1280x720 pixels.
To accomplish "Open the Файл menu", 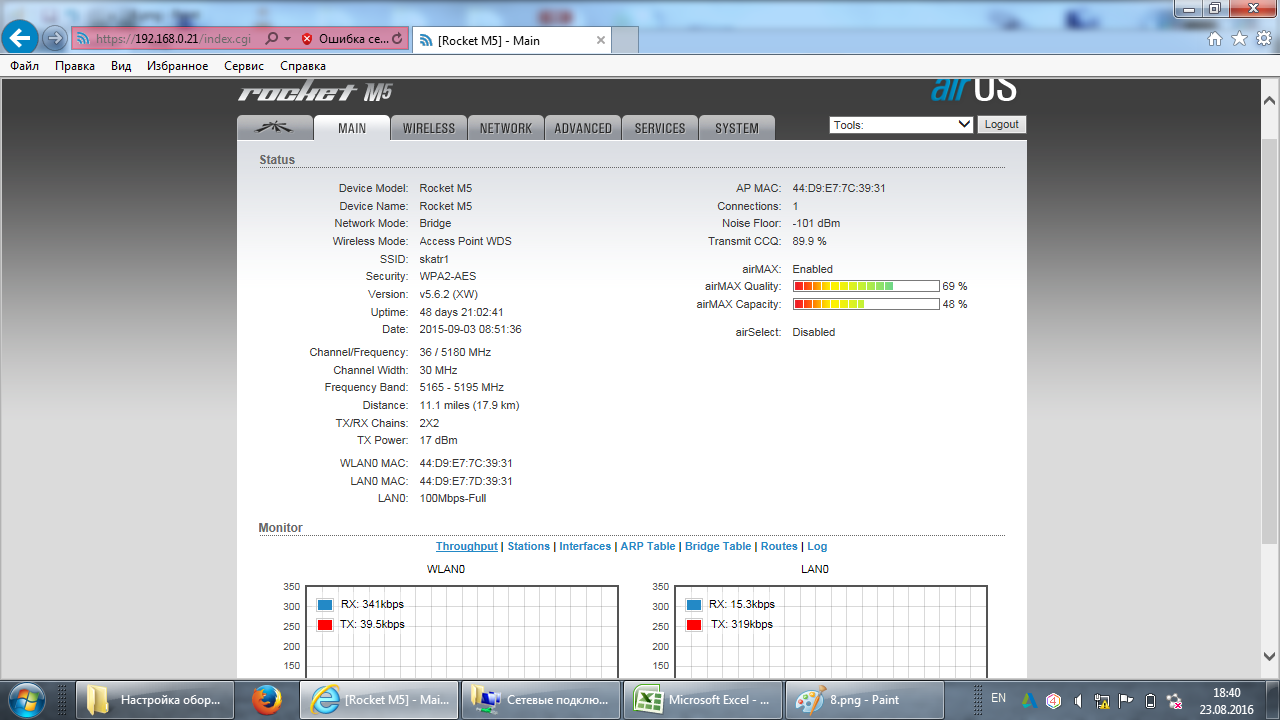I will click(x=25, y=66).
